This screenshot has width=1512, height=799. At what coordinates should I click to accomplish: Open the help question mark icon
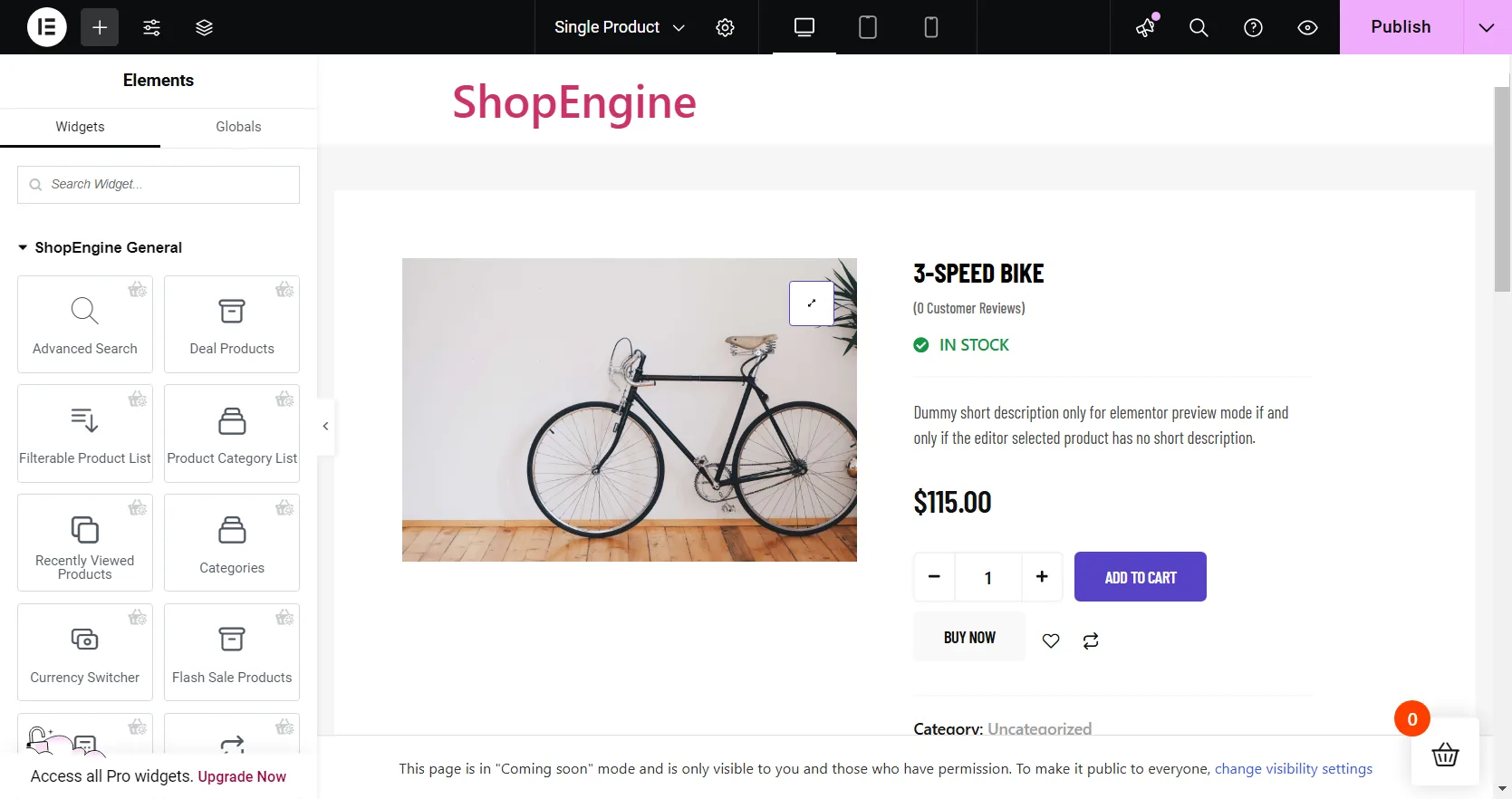click(1253, 27)
